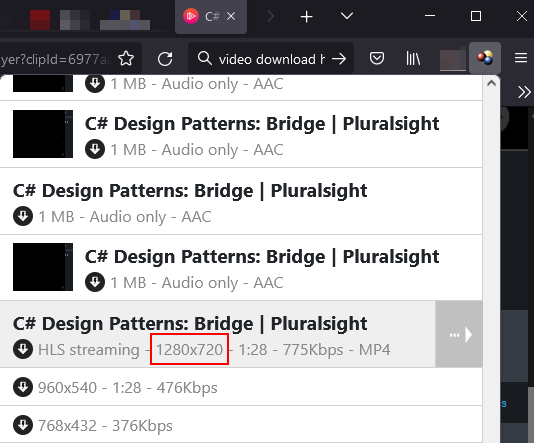
Task: List all tabs dropdown arrow
Action: point(347,16)
